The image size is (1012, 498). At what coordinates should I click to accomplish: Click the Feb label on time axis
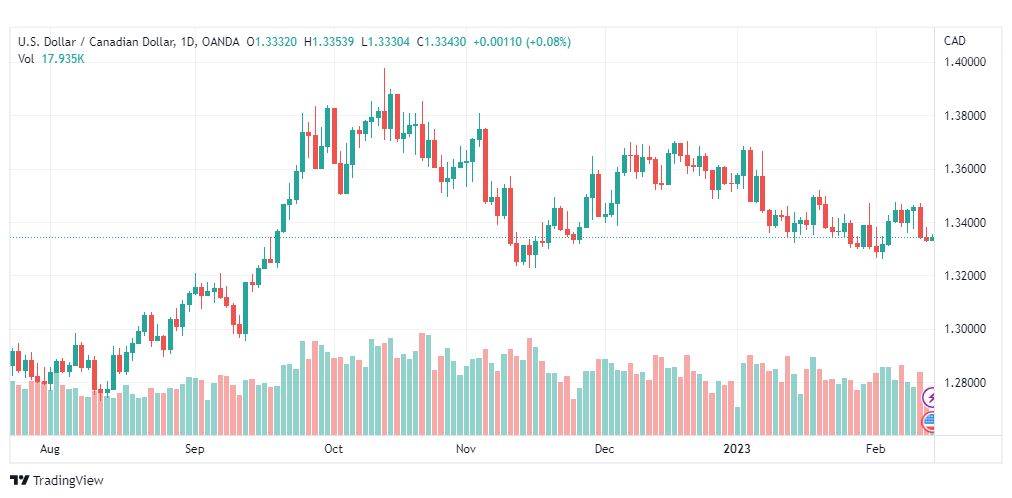[x=876, y=449]
